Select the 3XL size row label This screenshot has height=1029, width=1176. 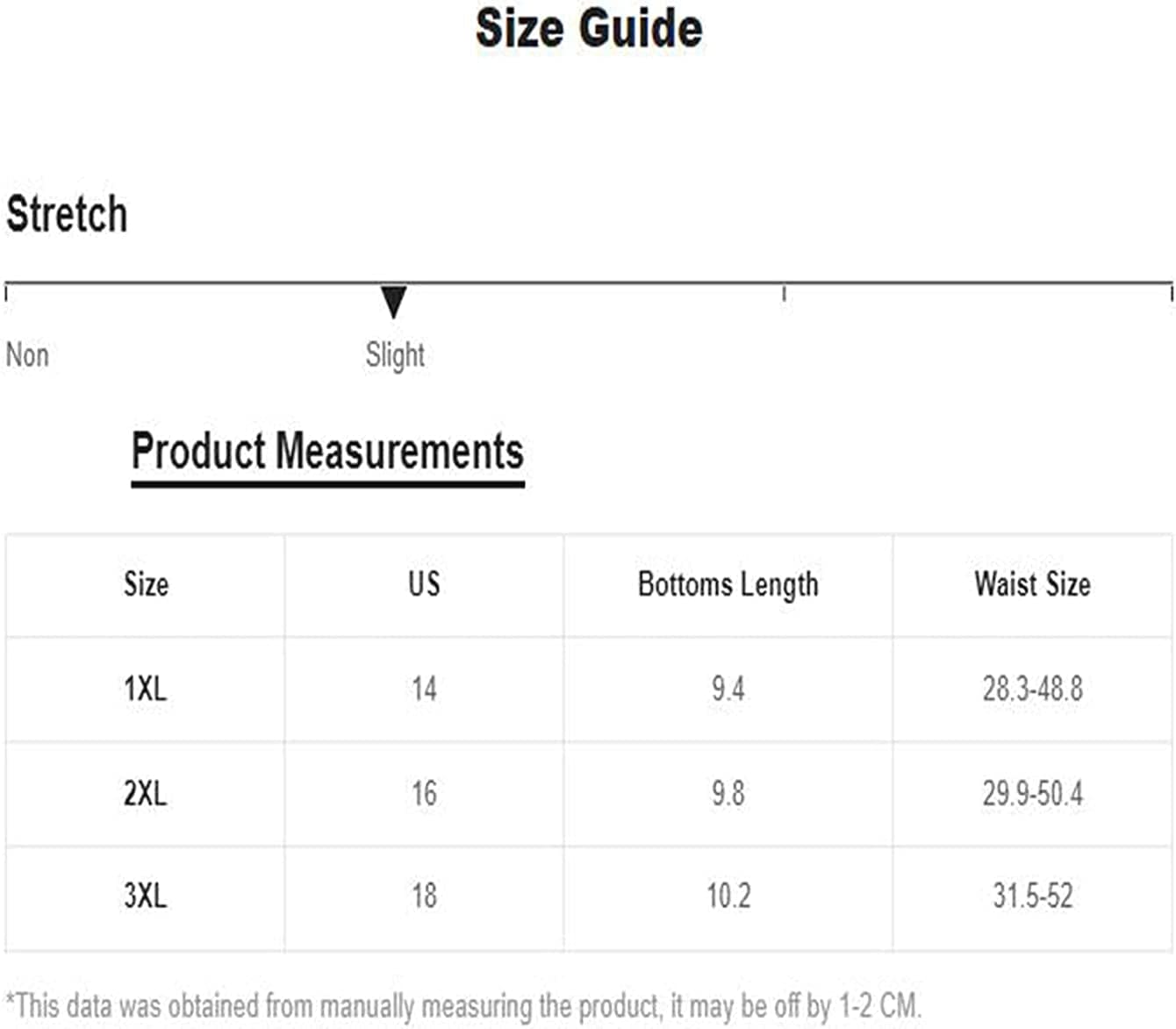(146, 896)
